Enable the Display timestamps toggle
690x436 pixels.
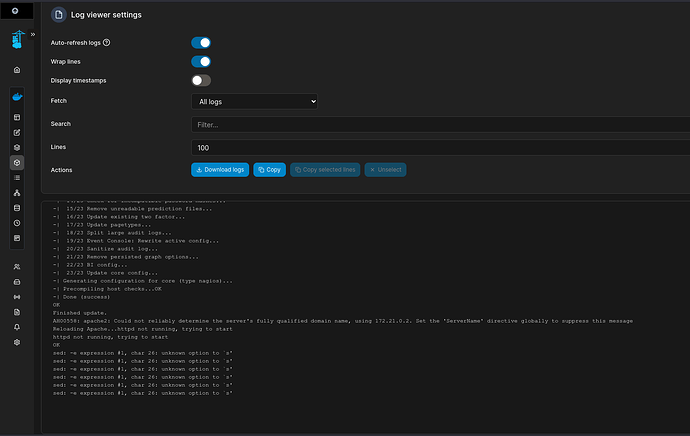point(201,80)
